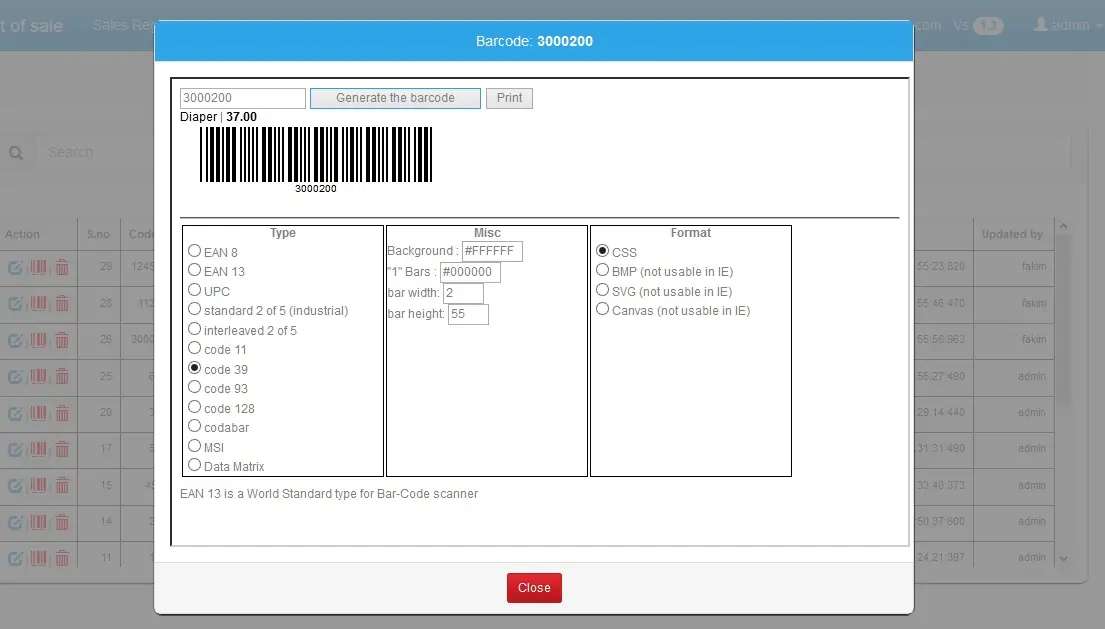
Task: Click barcode icon in row 17
Action: 38,449
